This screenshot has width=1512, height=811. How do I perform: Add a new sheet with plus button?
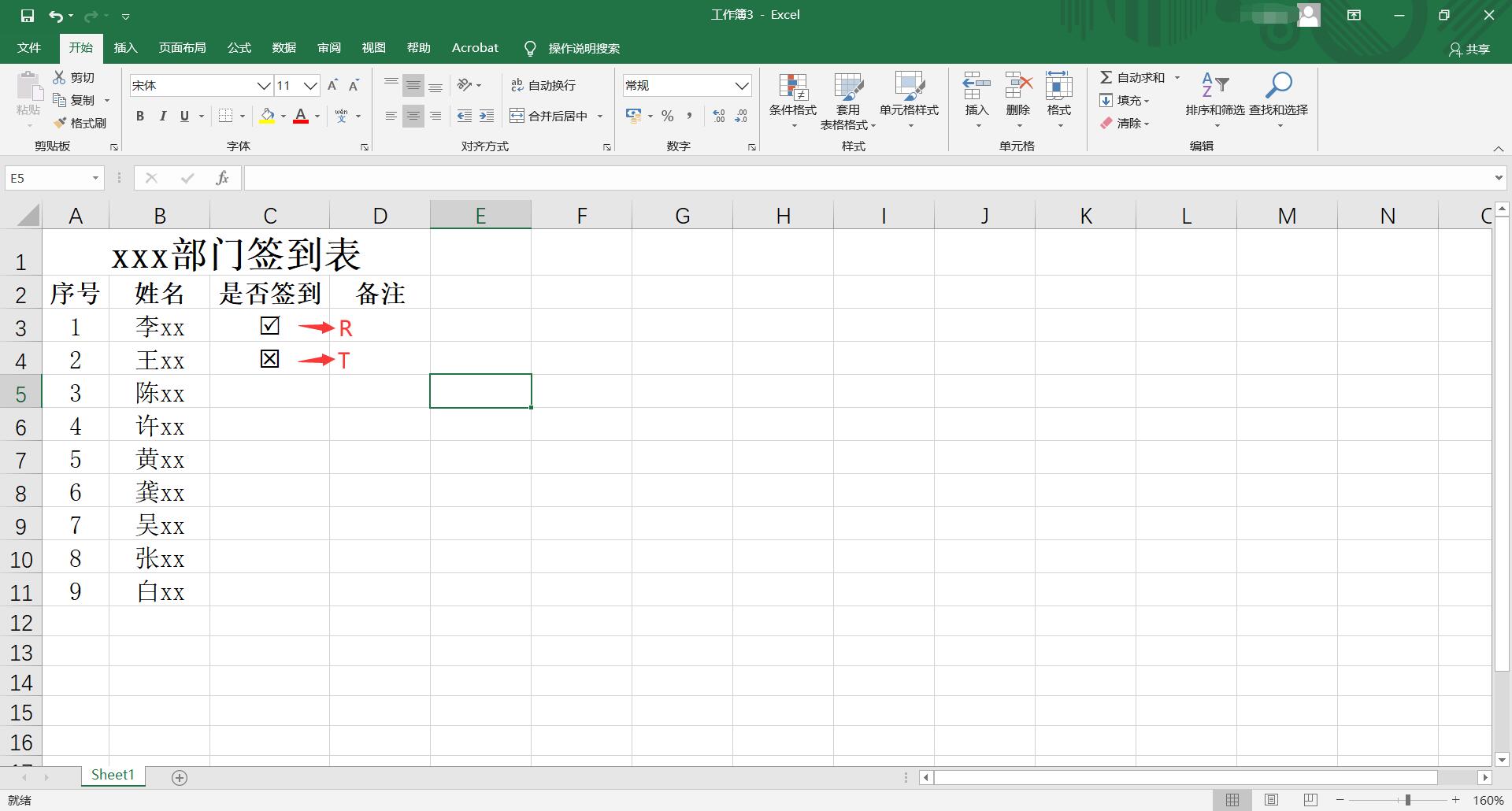[x=180, y=778]
